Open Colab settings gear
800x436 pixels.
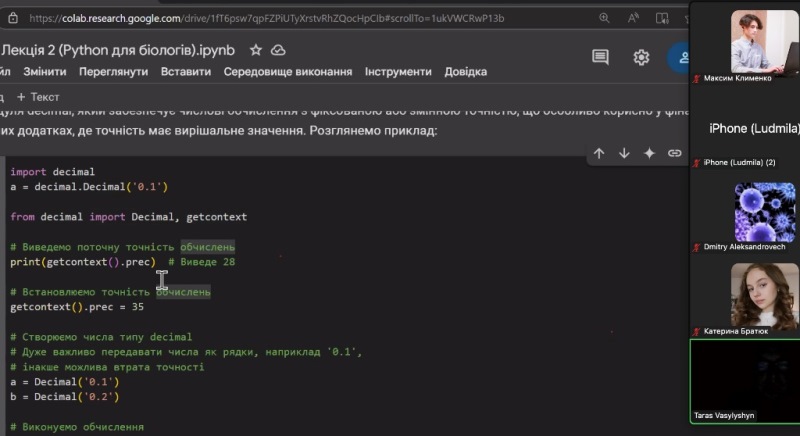[x=641, y=57]
